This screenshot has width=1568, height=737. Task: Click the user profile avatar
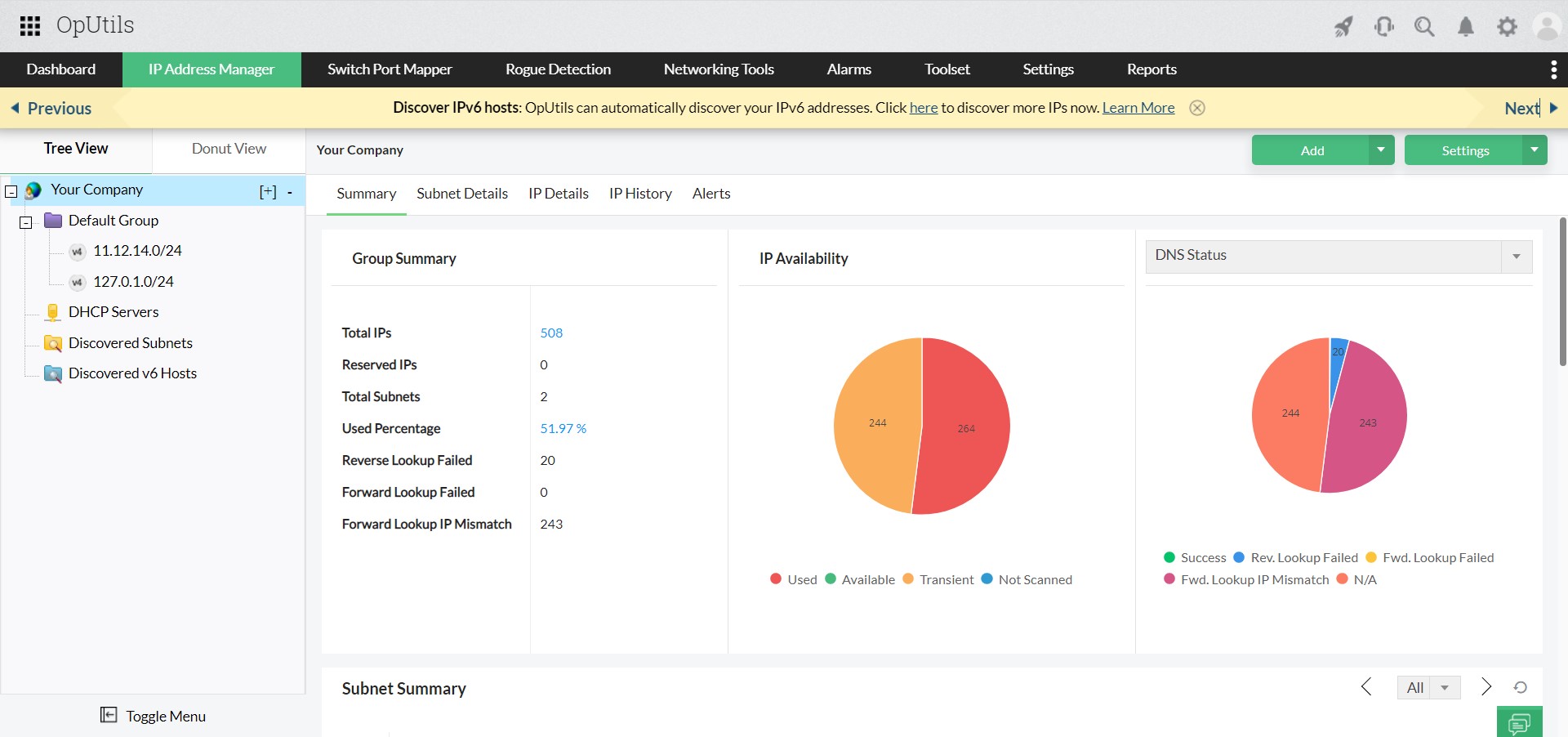(x=1548, y=25)
